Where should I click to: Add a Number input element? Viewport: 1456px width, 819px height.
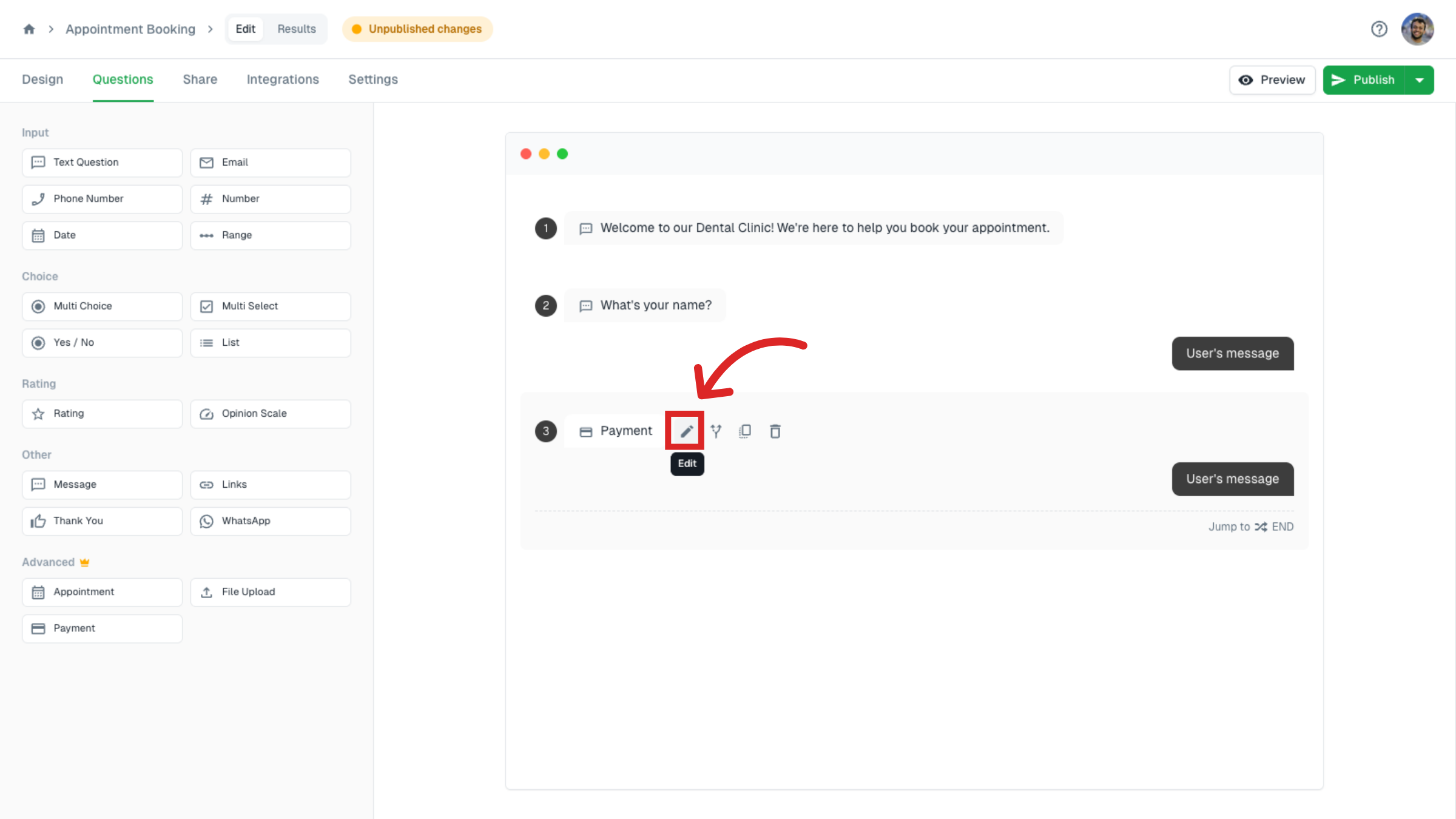pos(271,199)
